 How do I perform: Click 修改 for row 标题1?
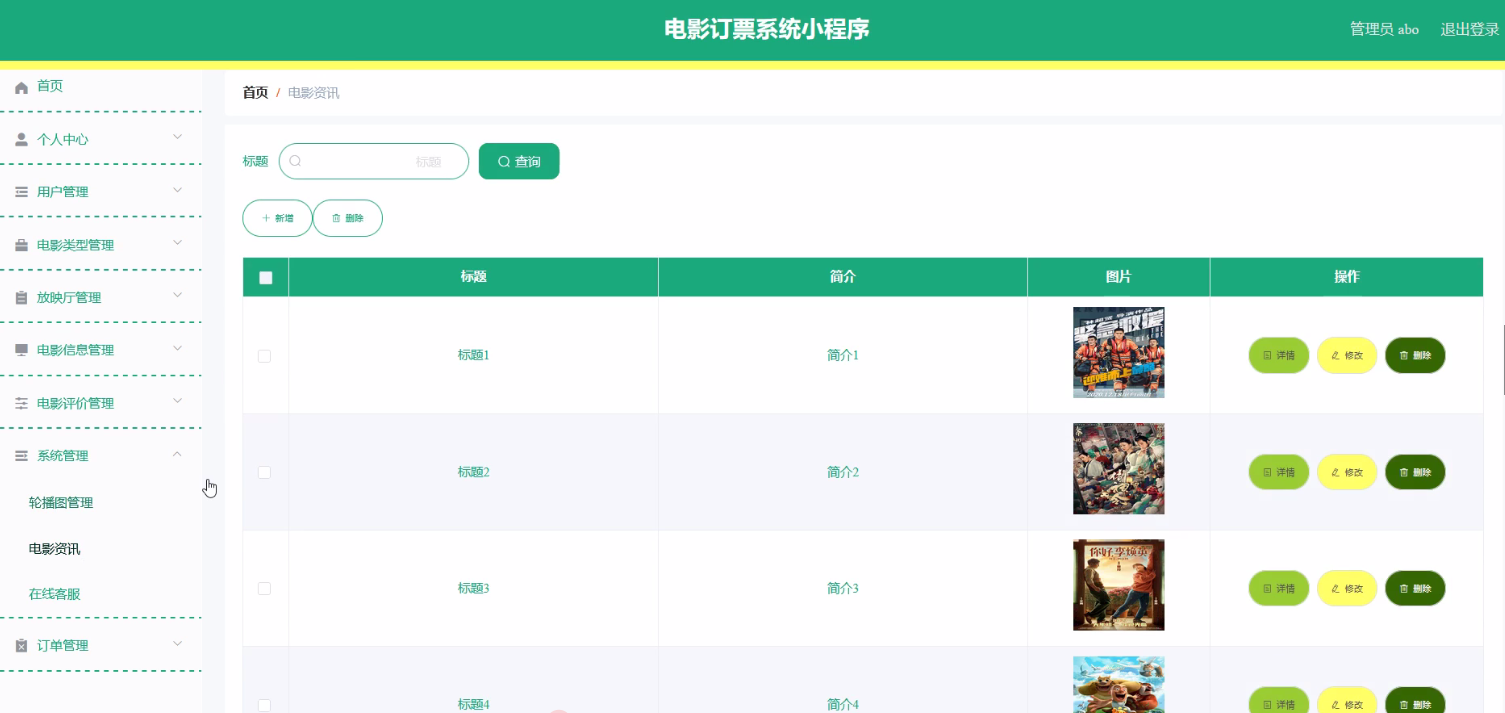[1347, 355]
